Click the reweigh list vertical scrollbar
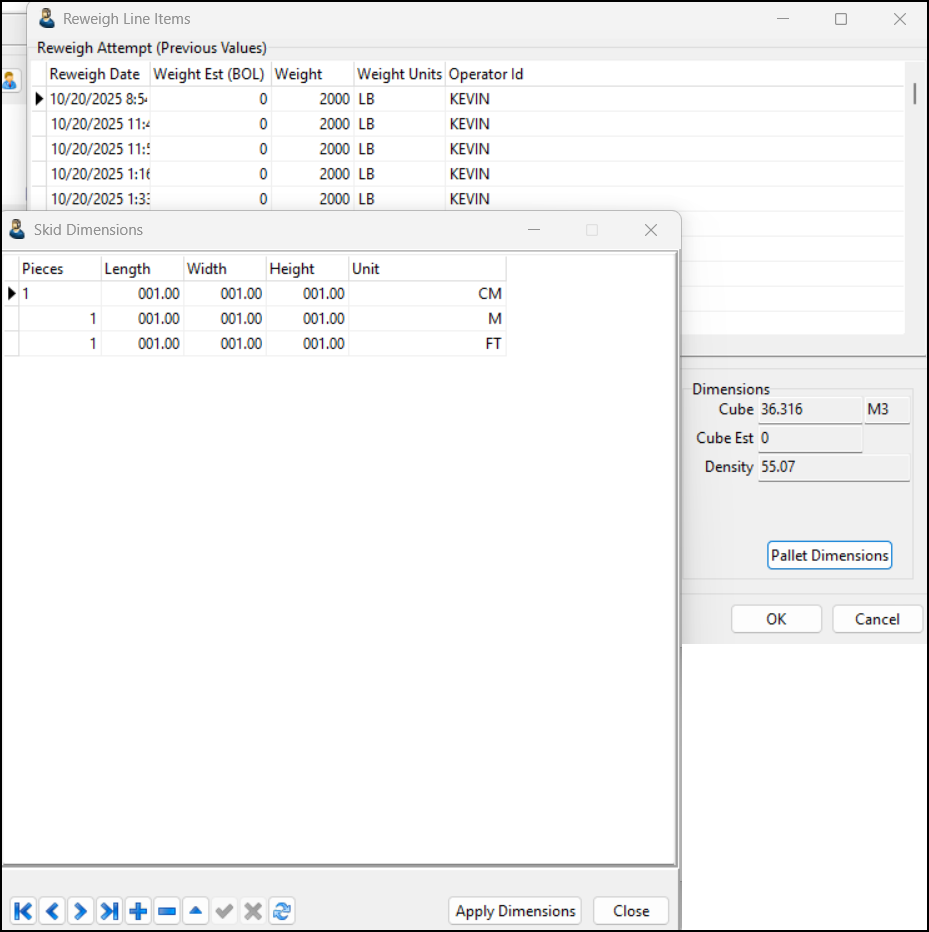The width and height of the screenshot is (929, 932). pyautogui.click(x=914, y=95)
